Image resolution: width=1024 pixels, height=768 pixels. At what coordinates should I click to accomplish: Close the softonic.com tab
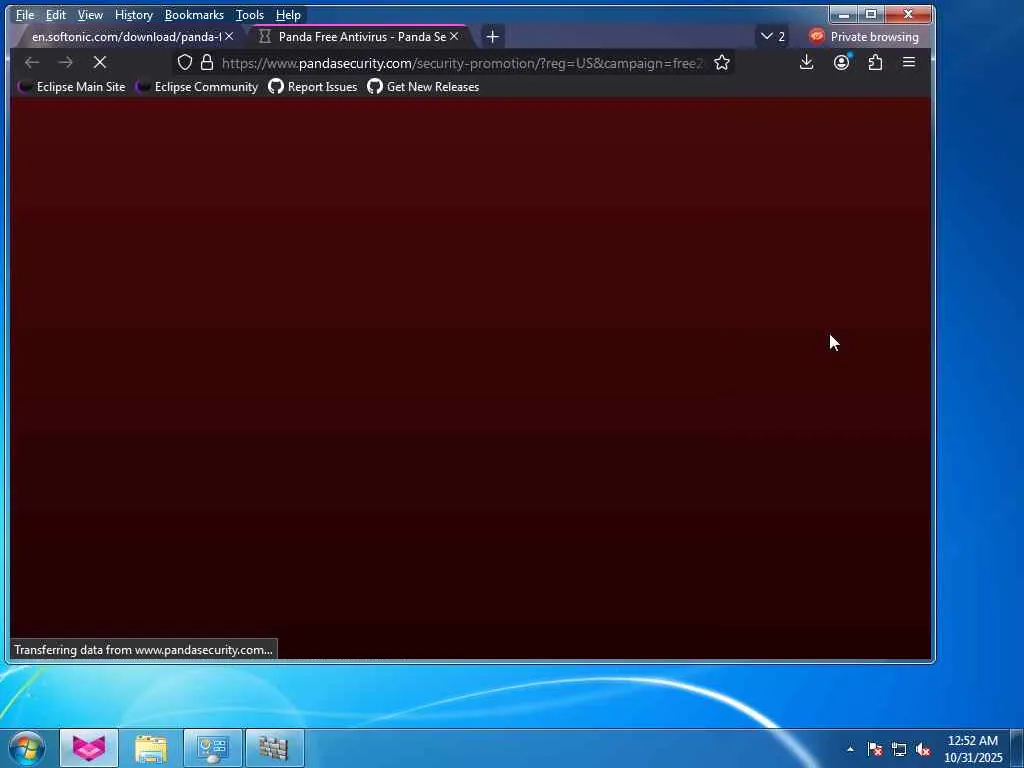click(229, 37)
